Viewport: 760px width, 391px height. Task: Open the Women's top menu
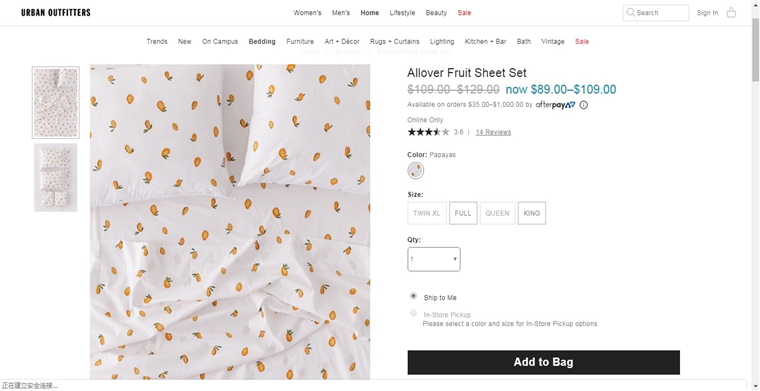point(307,13)
